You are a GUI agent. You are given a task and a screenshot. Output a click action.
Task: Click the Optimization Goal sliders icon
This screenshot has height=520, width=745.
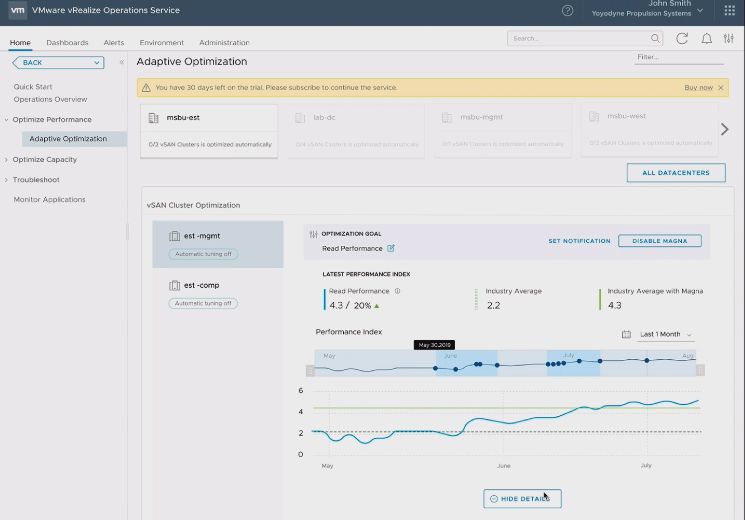[x=313, y=234]
